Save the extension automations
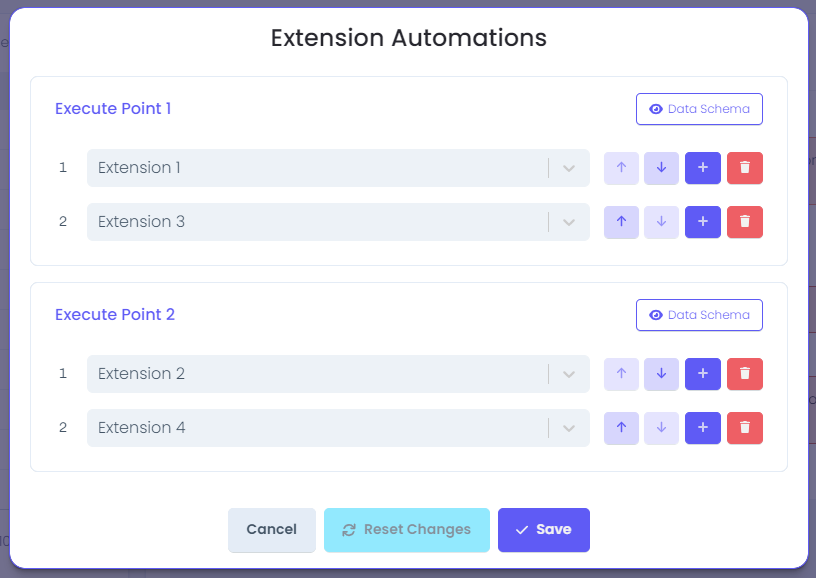This screenshot has height=578, width=816. point(543,530)
